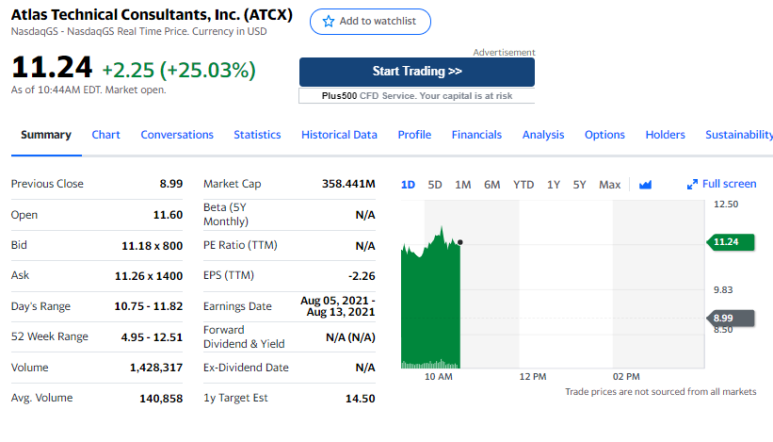Click the 12 PM chart axis label
This screenshot has height=442, width=773.
[x=532, y=377]
